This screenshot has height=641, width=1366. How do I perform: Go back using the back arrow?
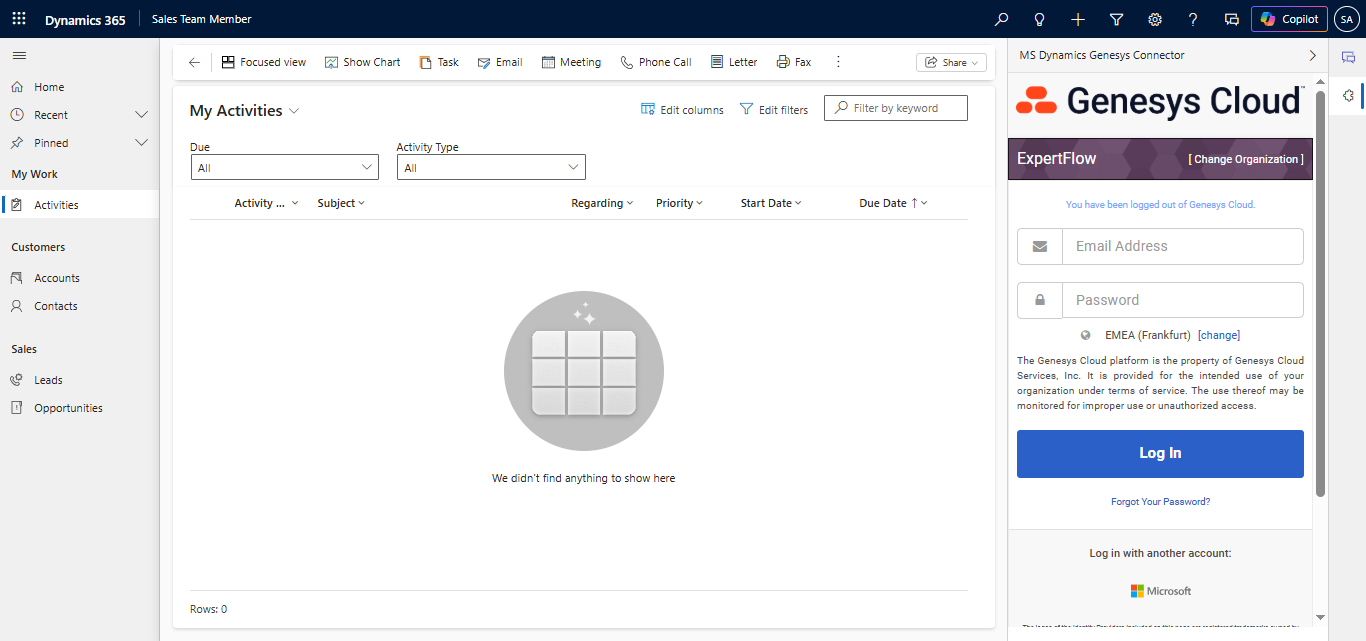[194, 62]
